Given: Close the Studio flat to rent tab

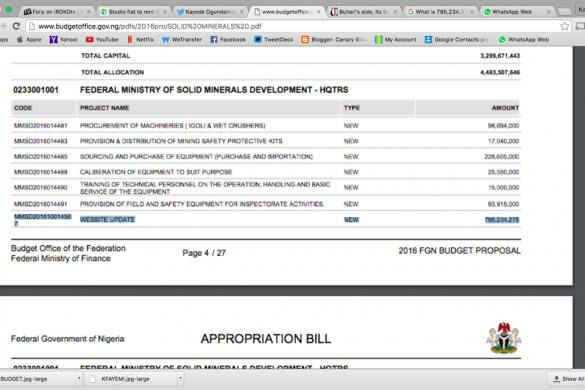Looking at the screenshot, I should pos(165,12).
